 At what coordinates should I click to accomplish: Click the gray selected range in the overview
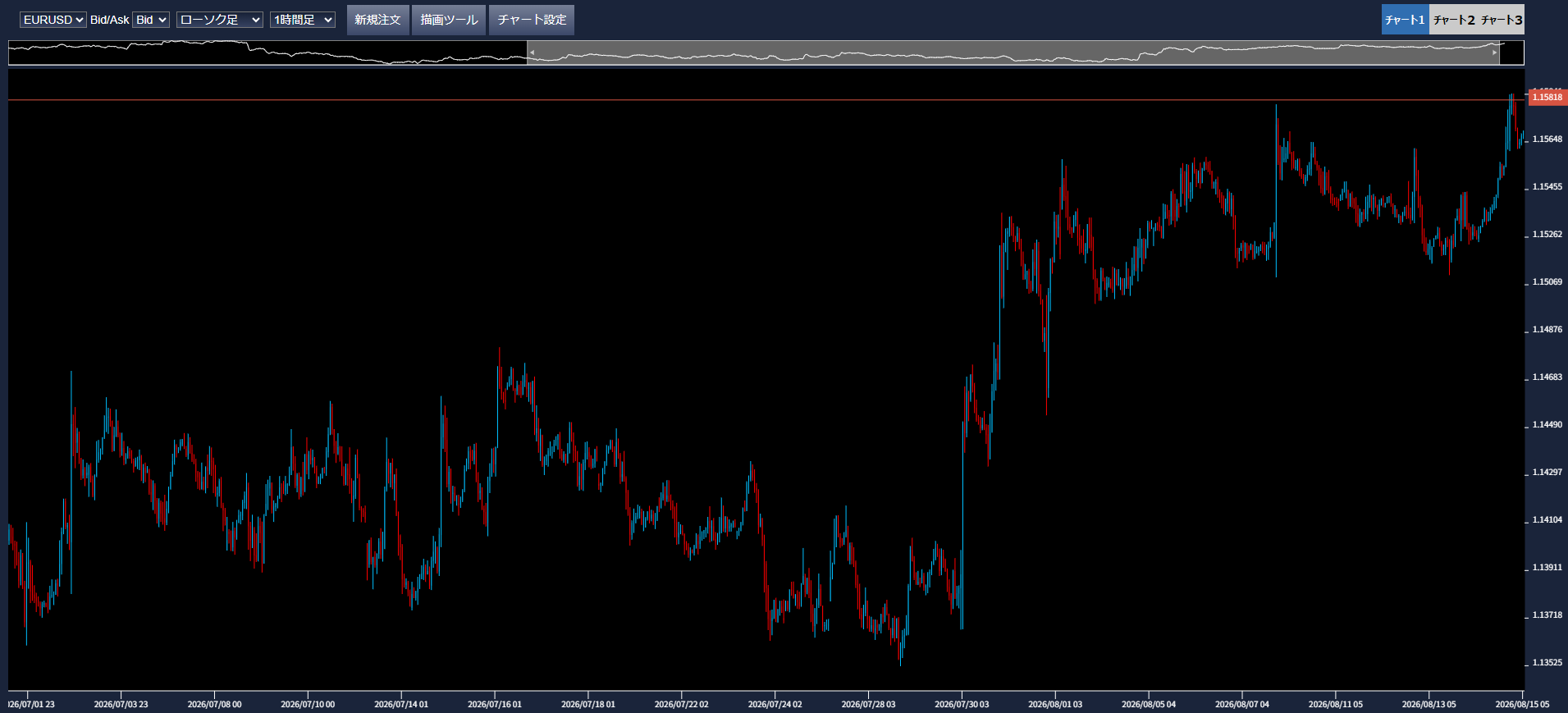[x=1013, y=53]
